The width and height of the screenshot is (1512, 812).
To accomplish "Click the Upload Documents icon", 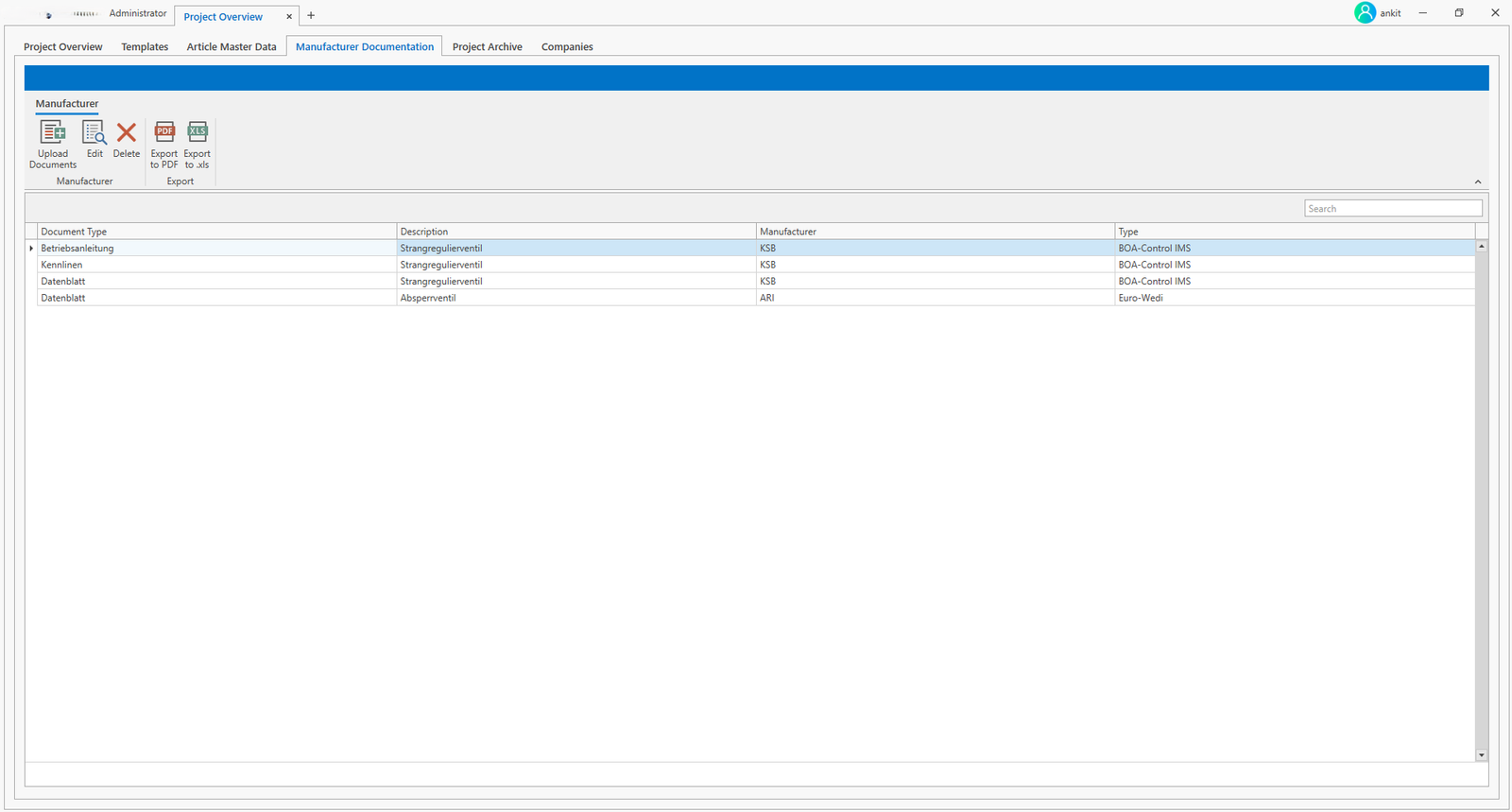I will pyautogui.click(x=53, y=133).
